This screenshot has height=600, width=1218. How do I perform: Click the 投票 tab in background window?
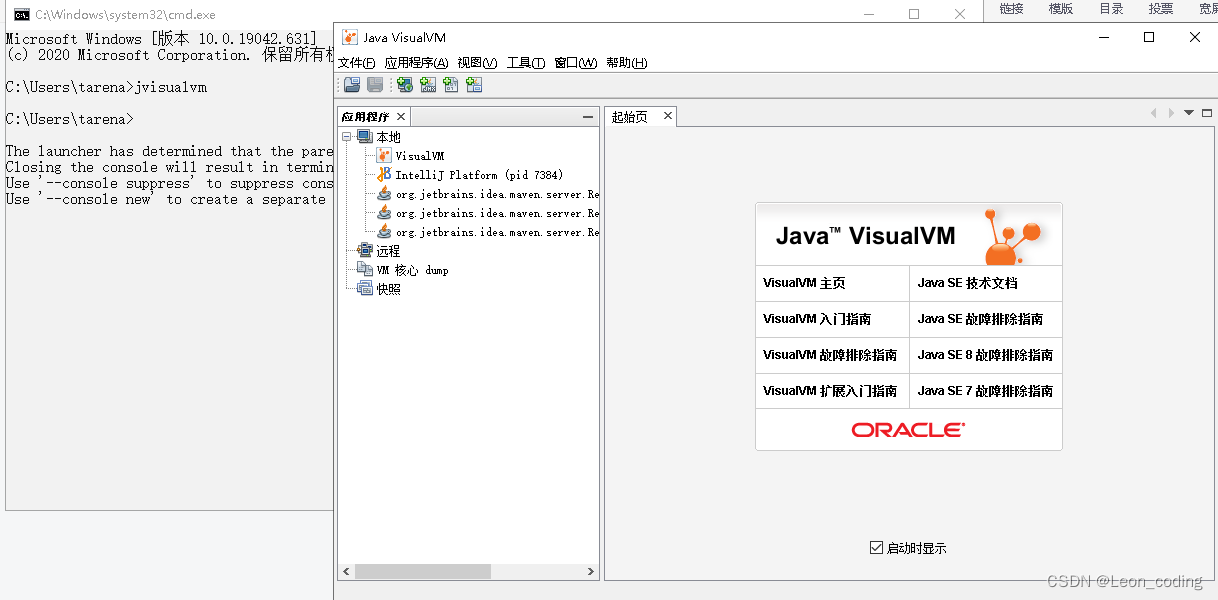tap(1161, 9)
